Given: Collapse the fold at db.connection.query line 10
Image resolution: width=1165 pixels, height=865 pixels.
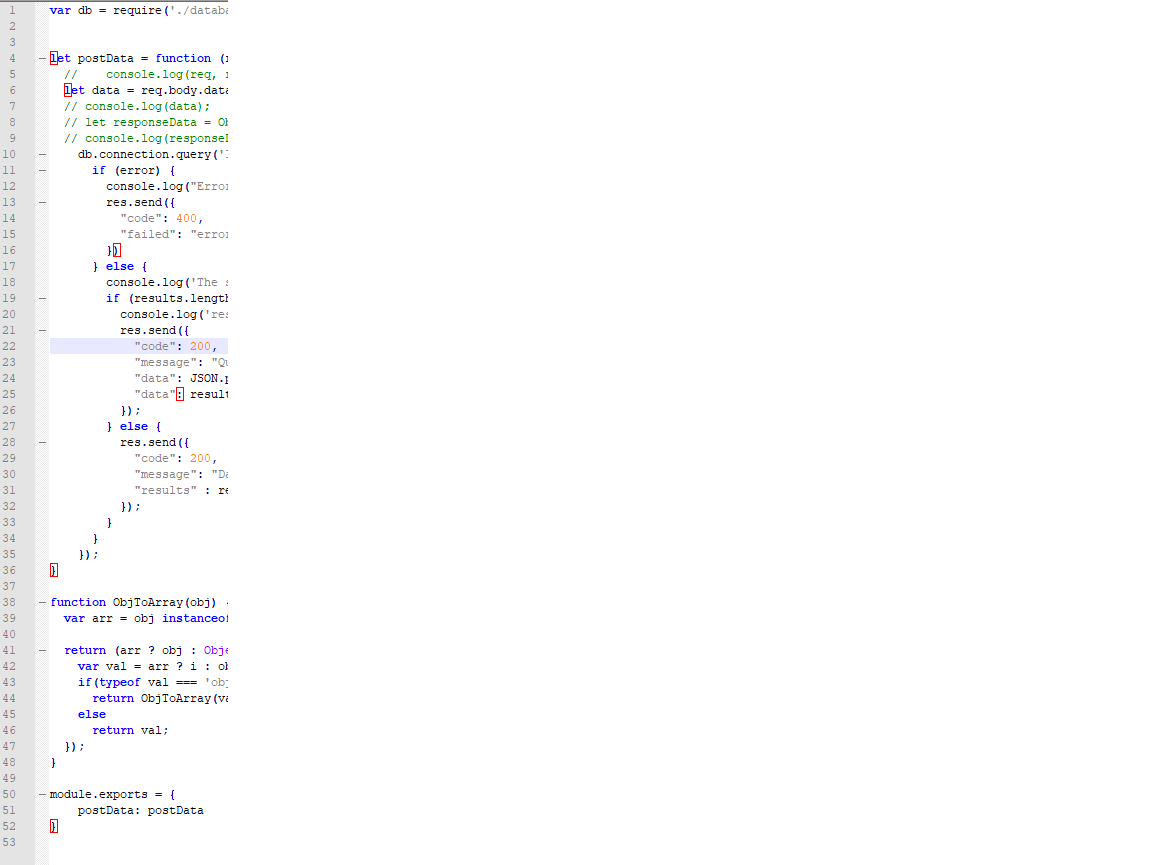Looking at the screenshot, I should [42, 155].
